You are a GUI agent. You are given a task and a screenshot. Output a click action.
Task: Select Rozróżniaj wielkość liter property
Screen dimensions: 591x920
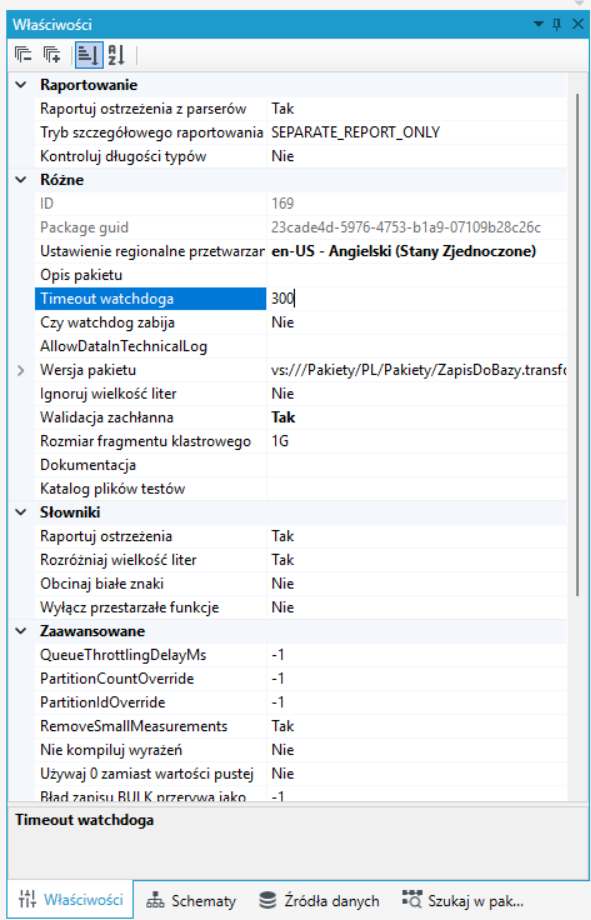[x=118, y=560]
